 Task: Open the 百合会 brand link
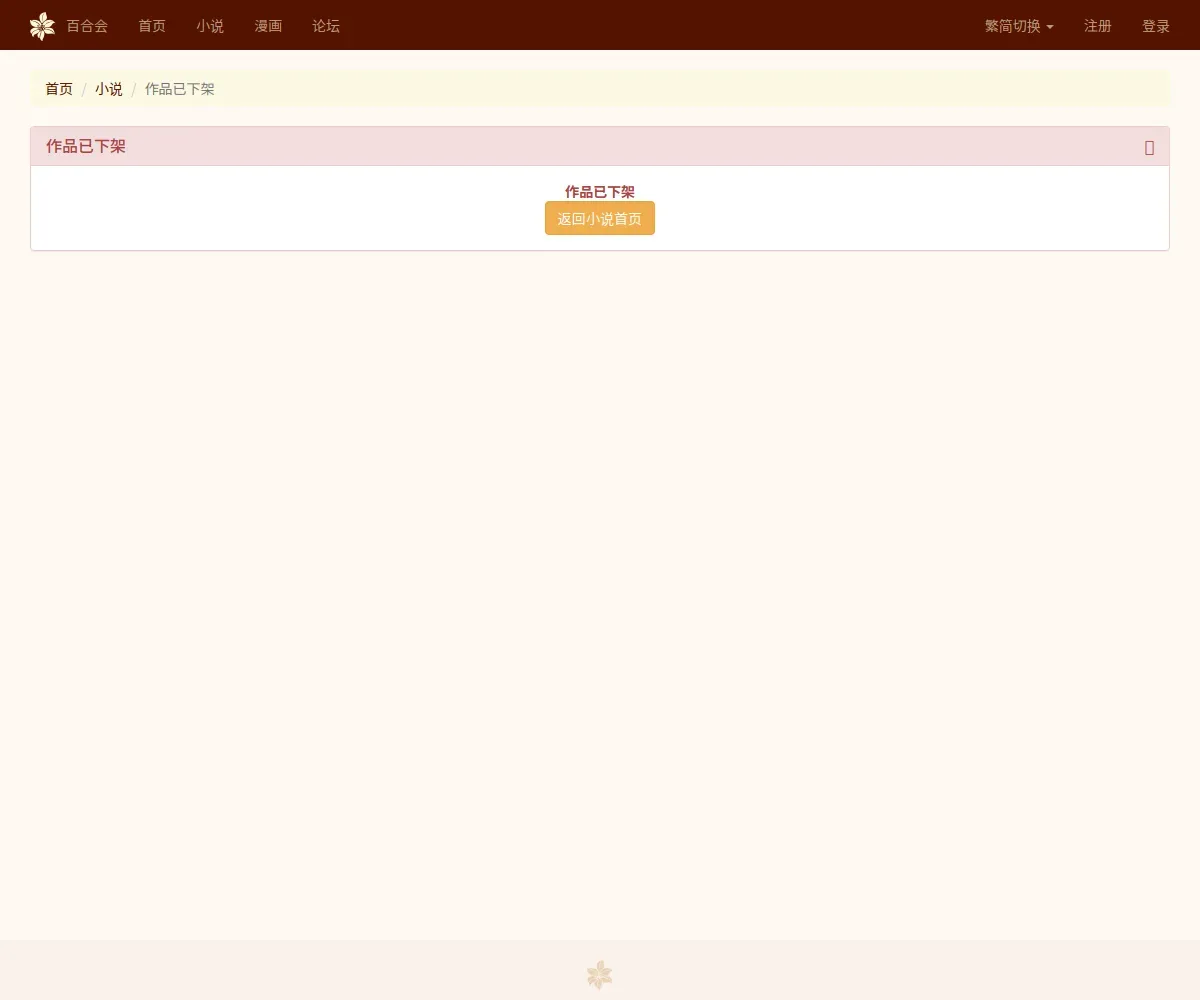[87, 26]
